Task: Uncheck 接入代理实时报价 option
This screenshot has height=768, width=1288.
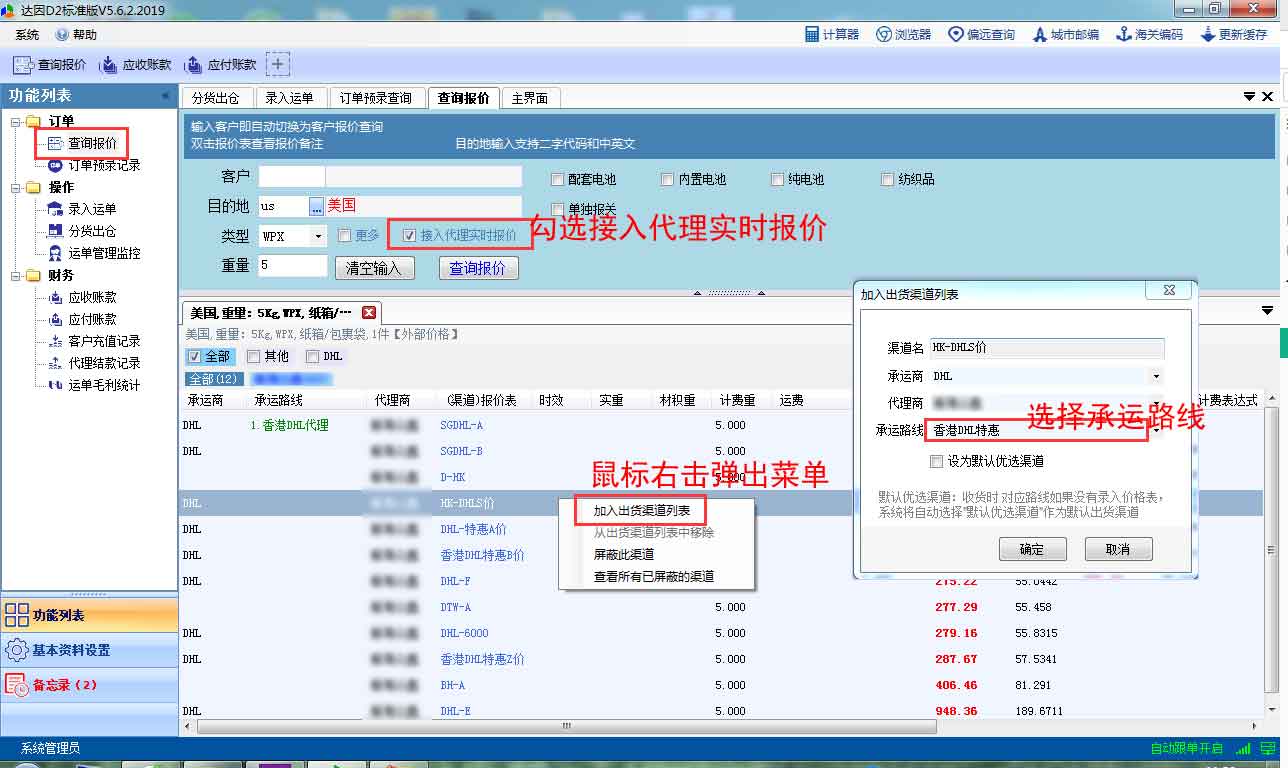Action: [409, 236]
